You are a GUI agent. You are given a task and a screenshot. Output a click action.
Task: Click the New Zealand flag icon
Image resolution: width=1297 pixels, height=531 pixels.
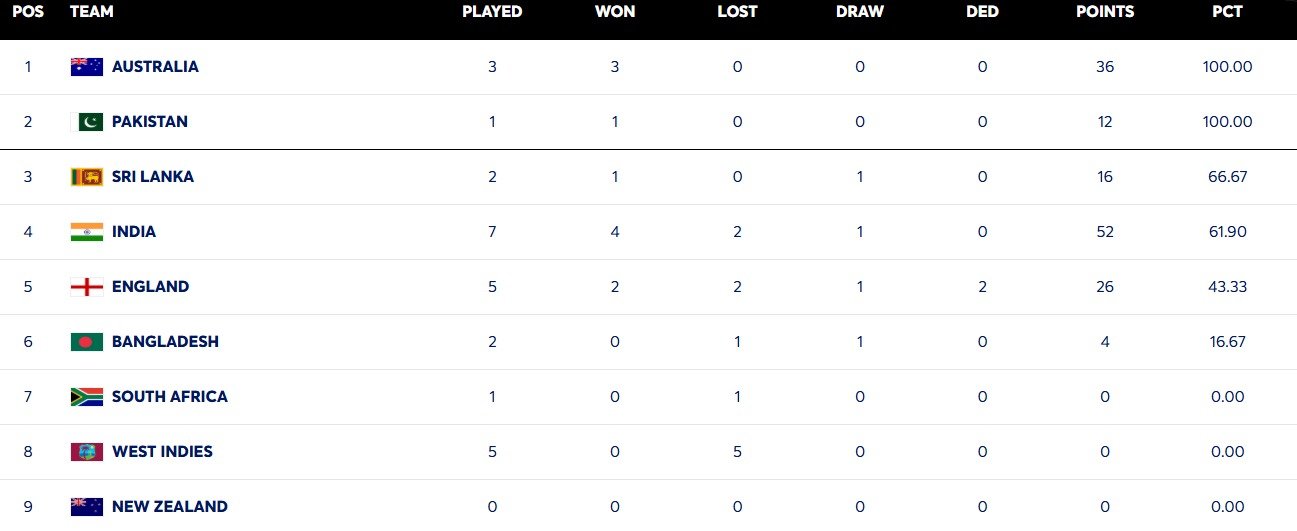[87, 506]
